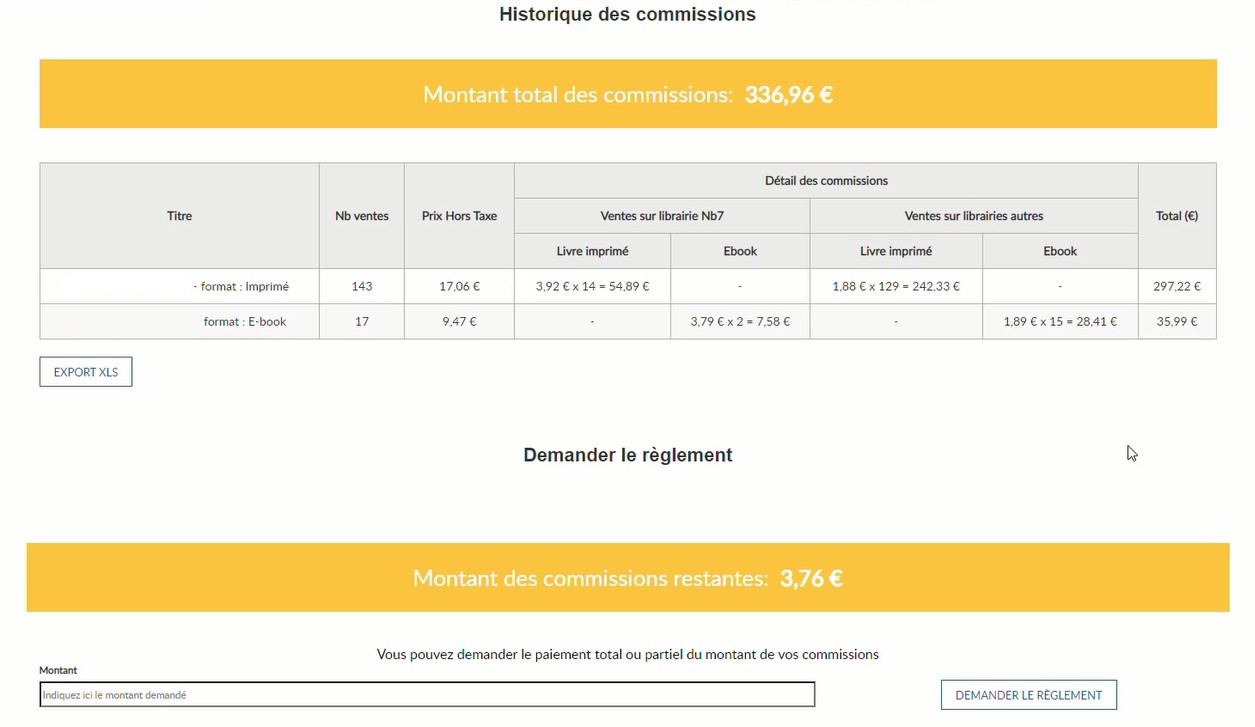This screenshot has height=727, width=1255.
Task: Select the 143 sales count cell
Action: [362, 287]
